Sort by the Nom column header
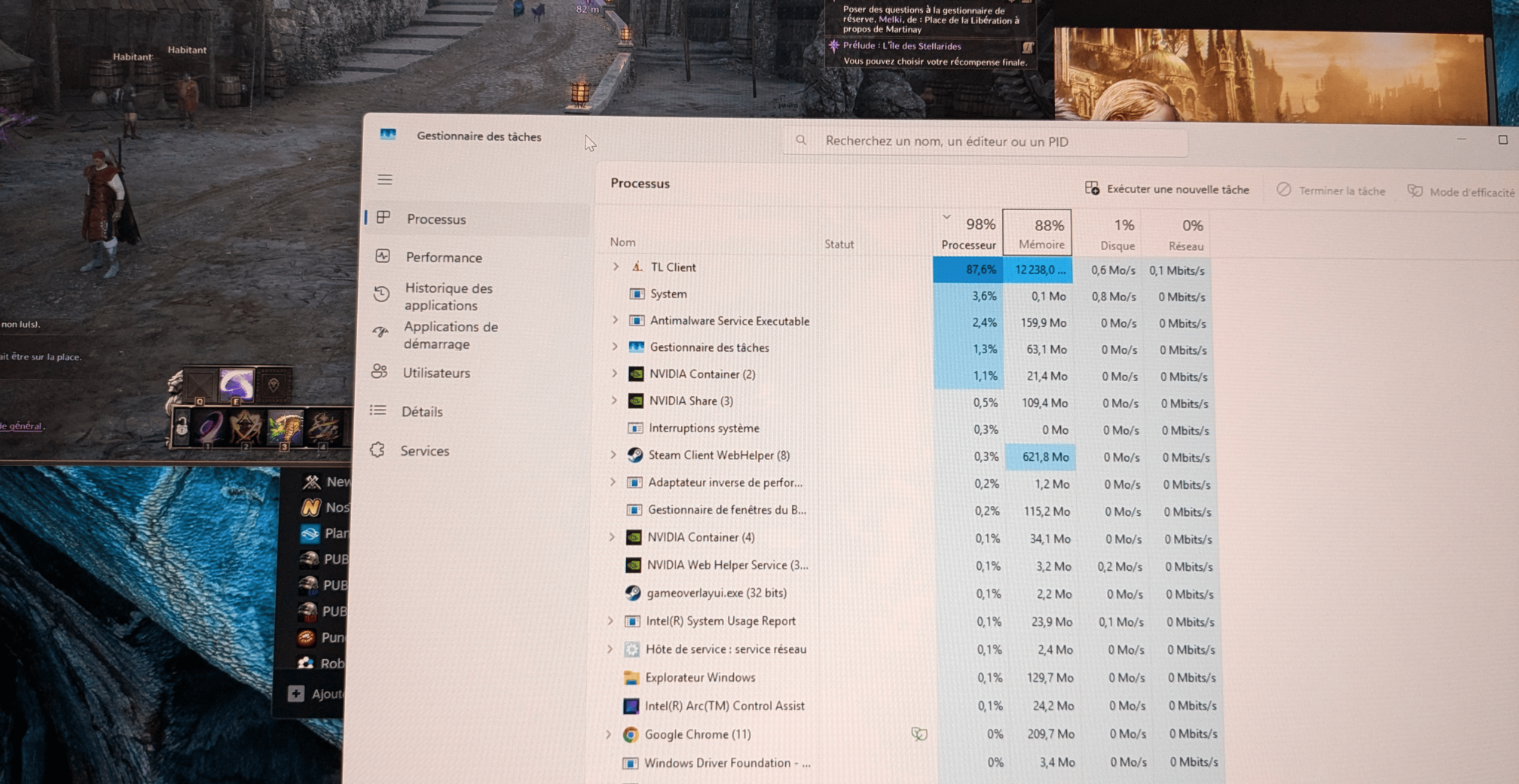Screen dimensions: 1519x784 [623, 242]
